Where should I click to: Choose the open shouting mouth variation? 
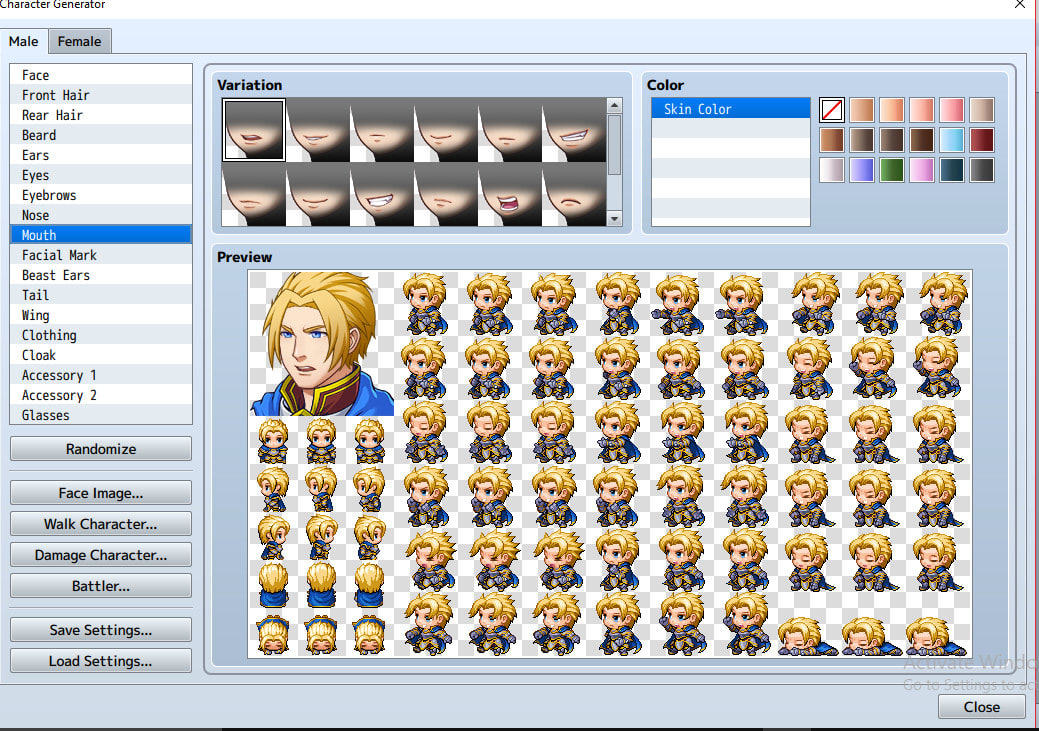(x=510, y=194)
